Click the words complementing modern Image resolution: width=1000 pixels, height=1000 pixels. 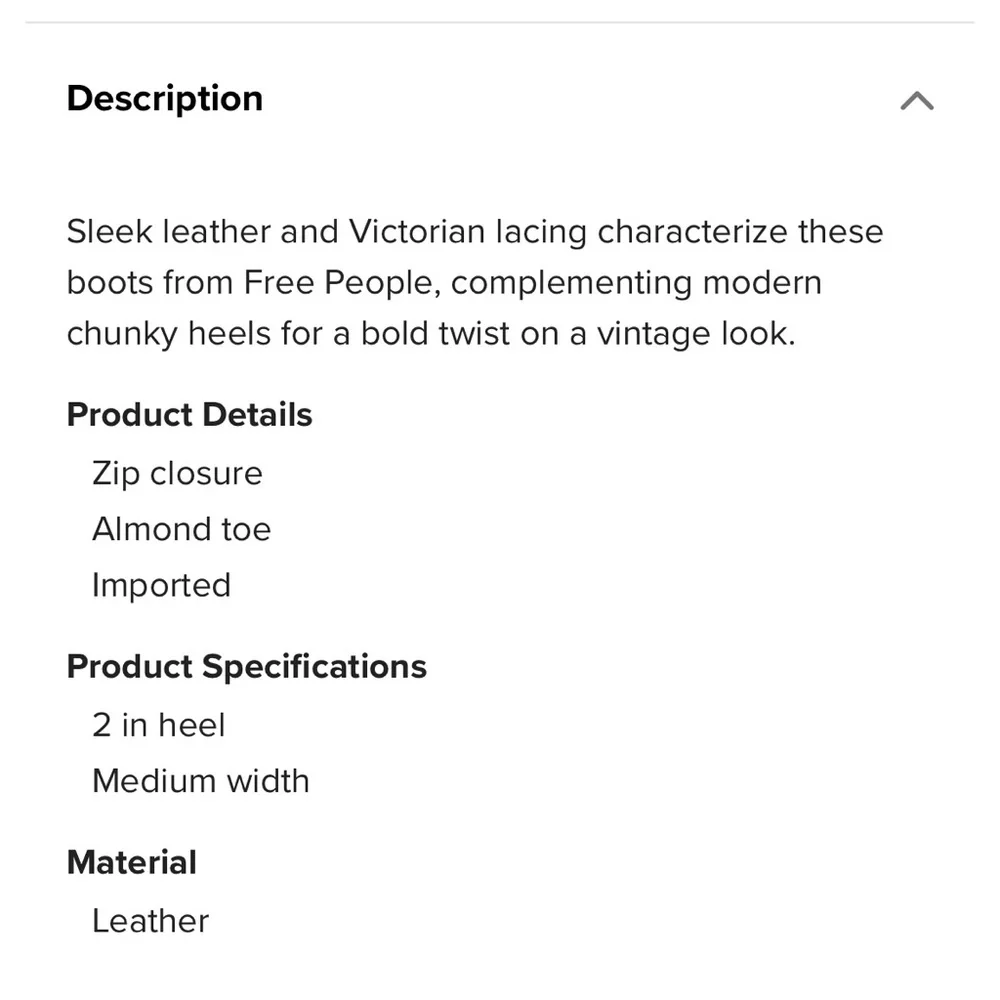click(636, 283)
